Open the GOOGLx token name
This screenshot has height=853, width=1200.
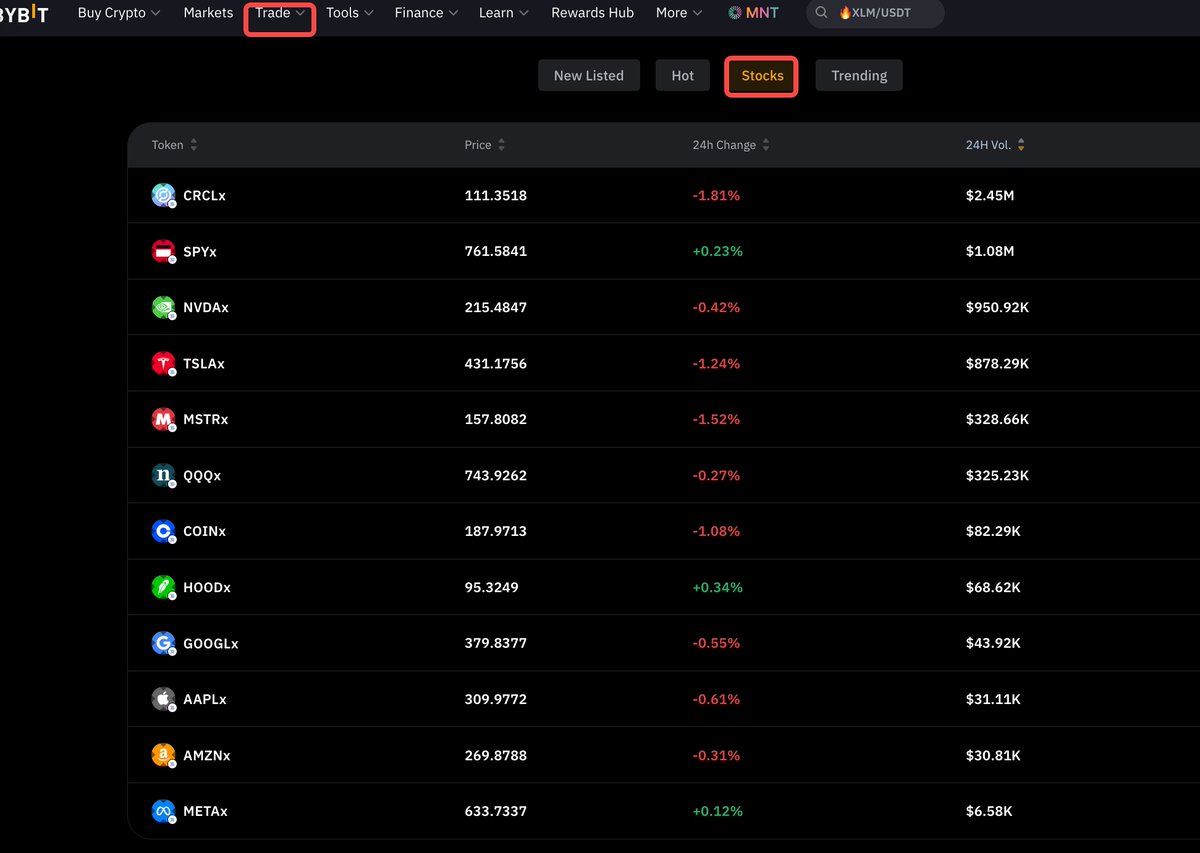[211, 644]
